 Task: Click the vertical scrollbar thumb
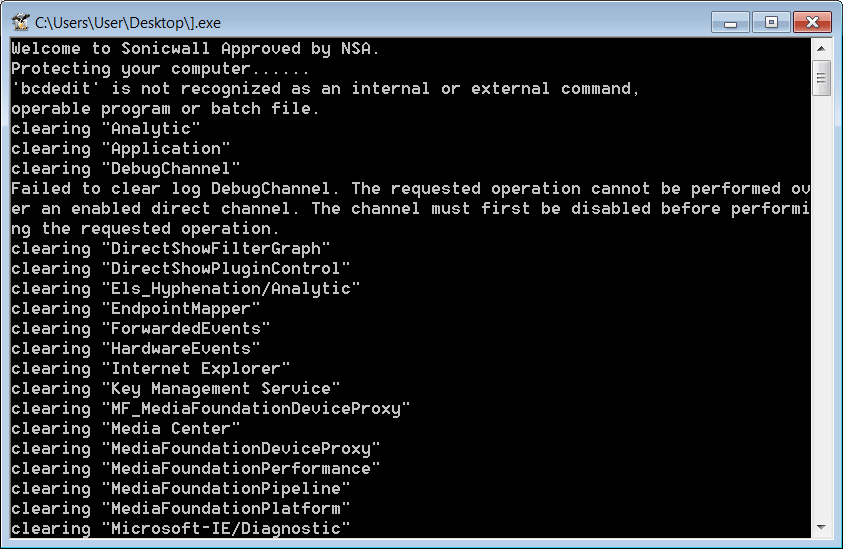(x=821, y=78)
